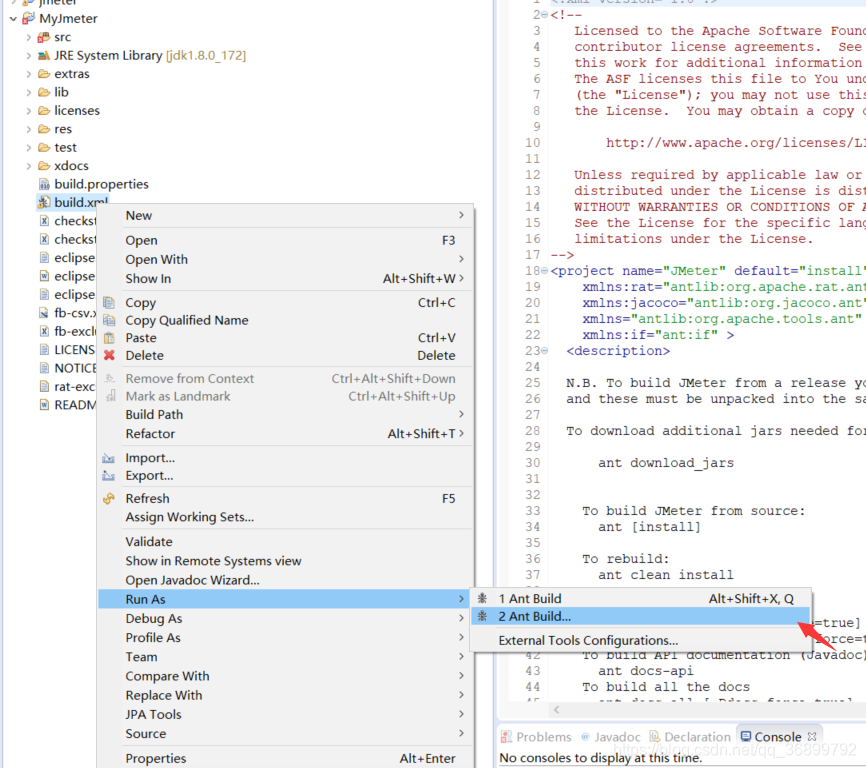
Task: Select Show in Remote Systems view
Action: pos(286,561)
